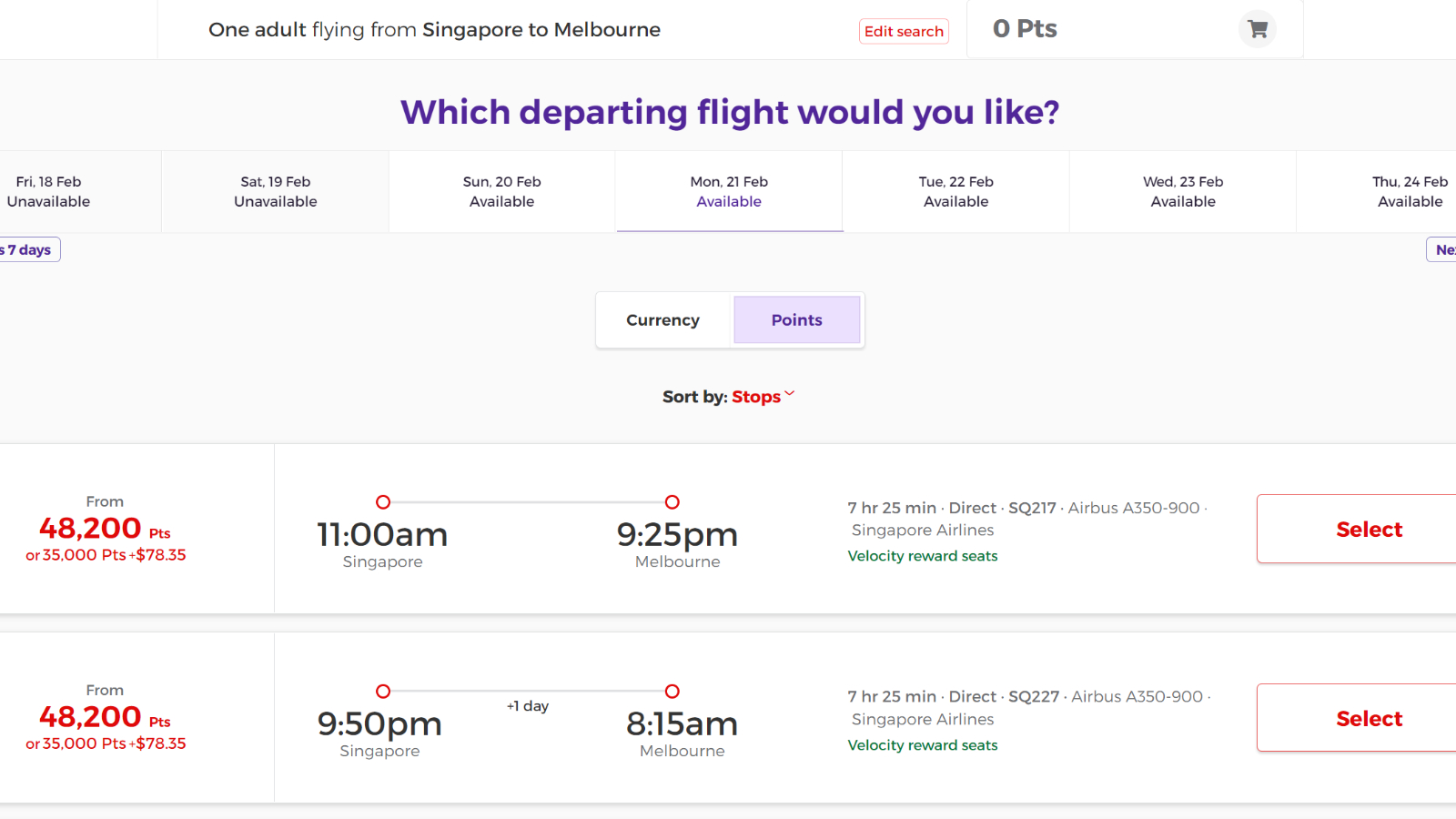The width and height of the screenshot is (1456, 819).
Task: Select the SQ227 9:50pm flight
Action: 1357,718
